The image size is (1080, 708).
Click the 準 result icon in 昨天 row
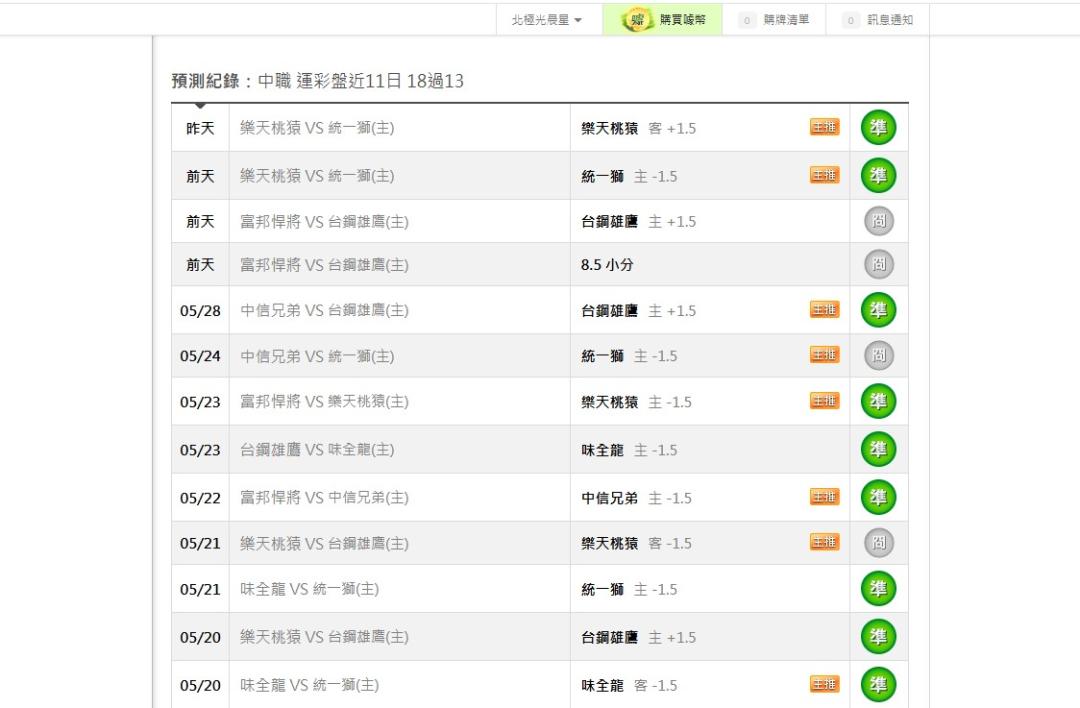point(878,127)
